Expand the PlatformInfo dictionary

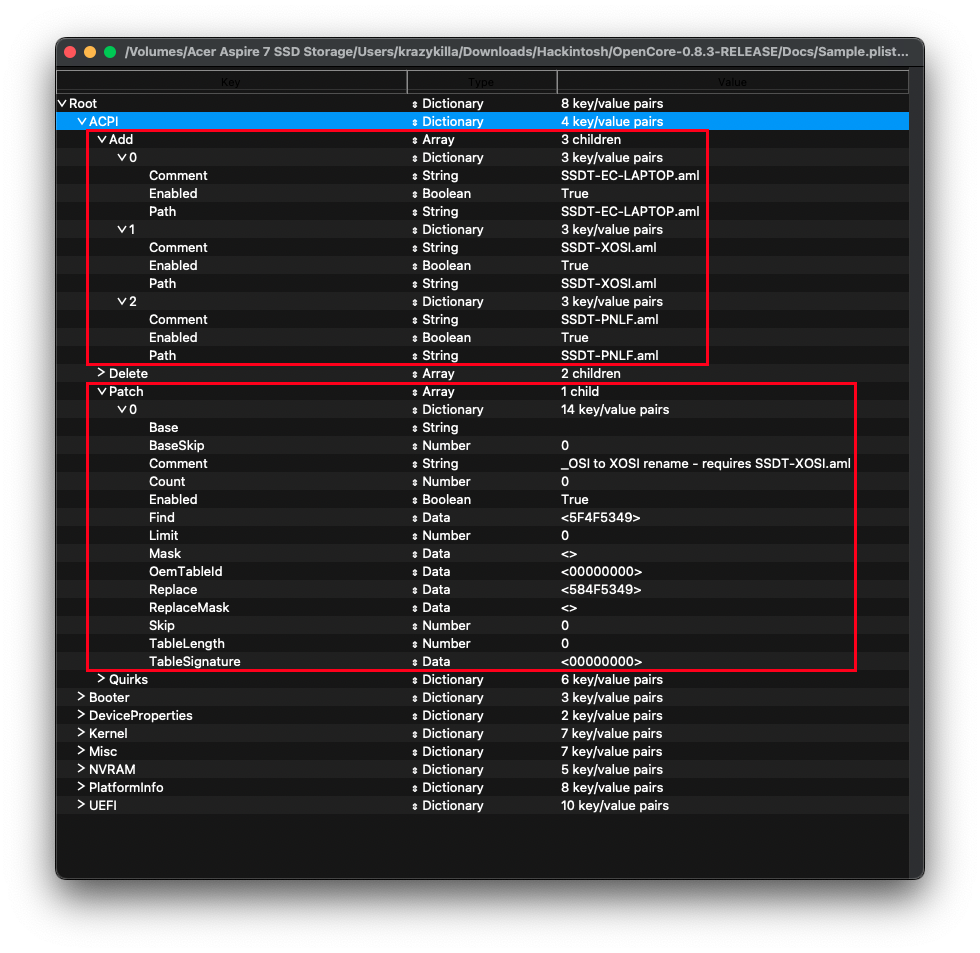click(x=81, y=788)
